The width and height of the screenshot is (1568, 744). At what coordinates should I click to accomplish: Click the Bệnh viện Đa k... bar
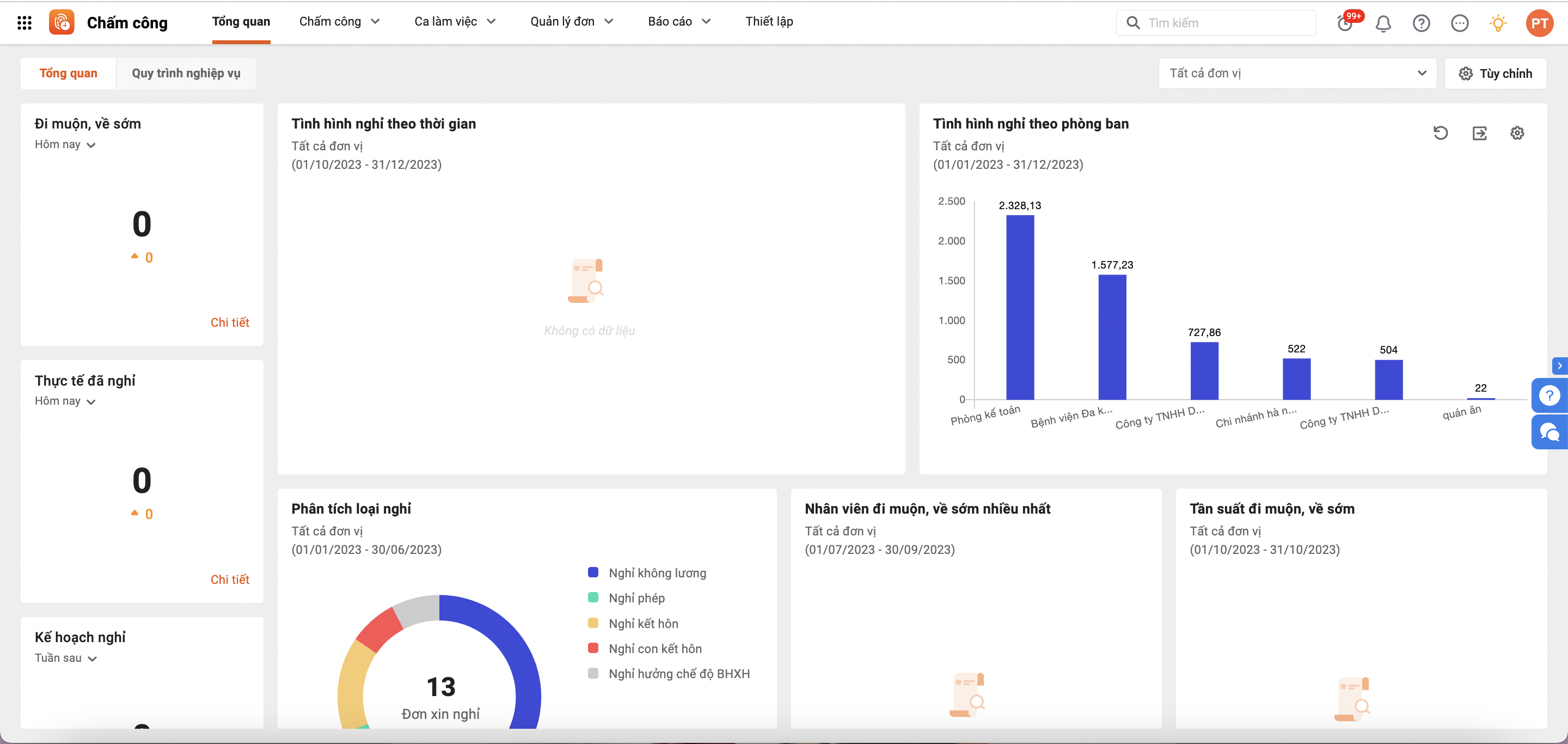[x=1112, y=337]
